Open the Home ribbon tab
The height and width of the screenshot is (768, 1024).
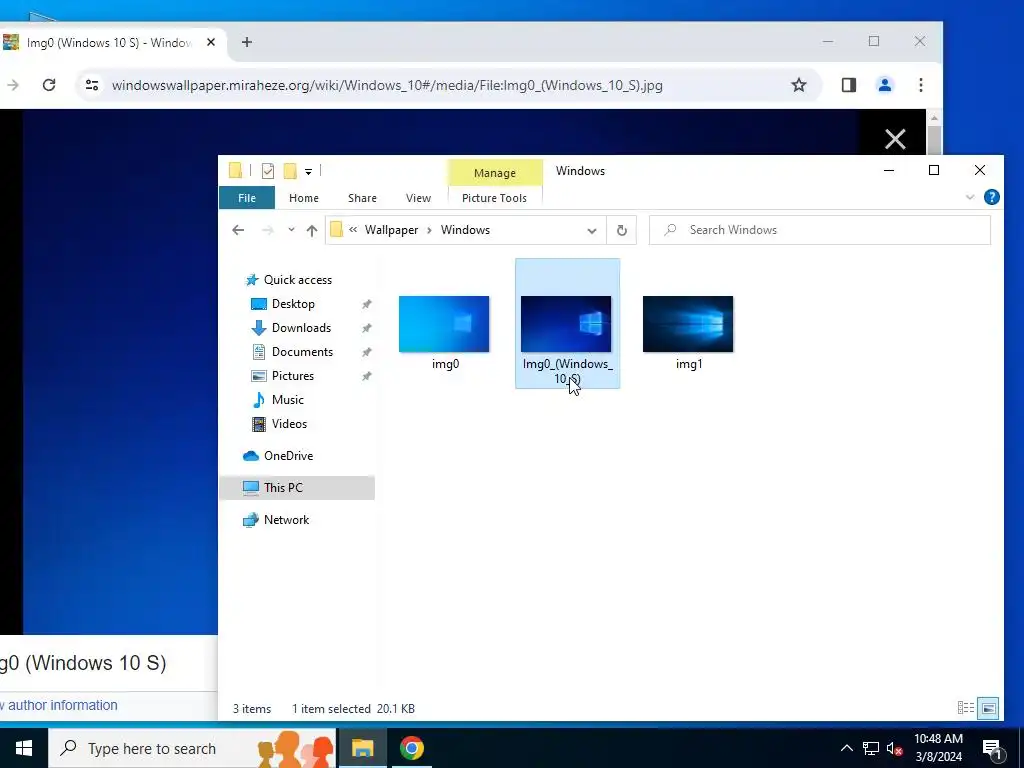[x=304, y=198]
